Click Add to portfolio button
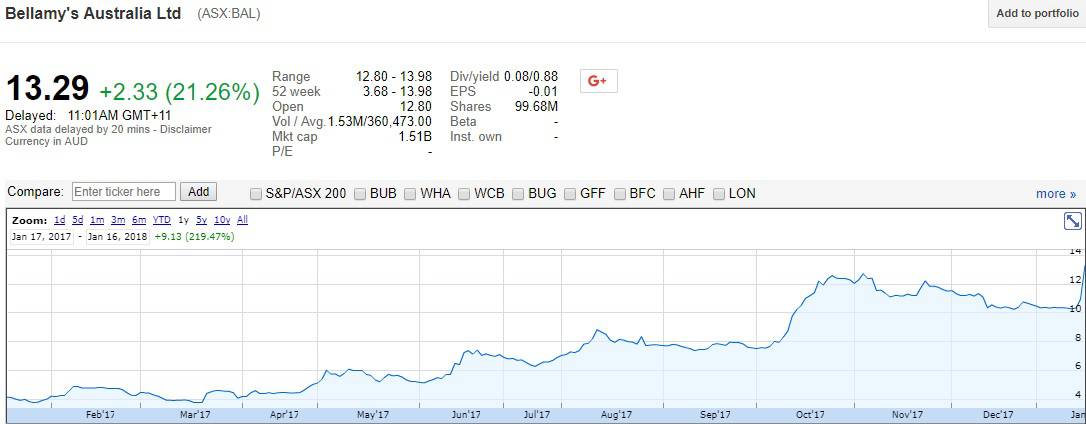Screen dimensions: 1086x424 point(1036,14)
